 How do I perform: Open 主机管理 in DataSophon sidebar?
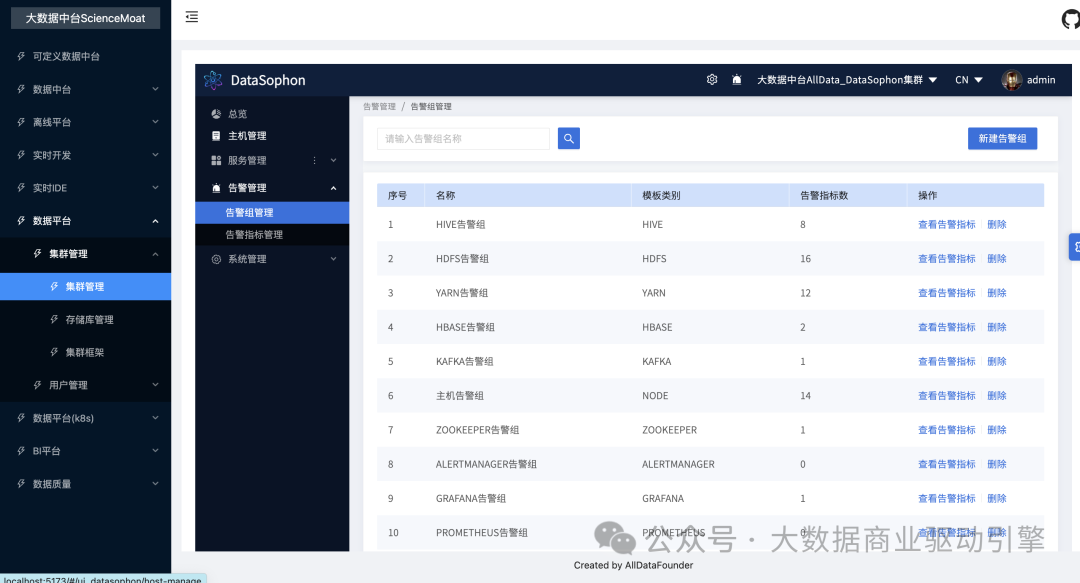tap(247, 136)
